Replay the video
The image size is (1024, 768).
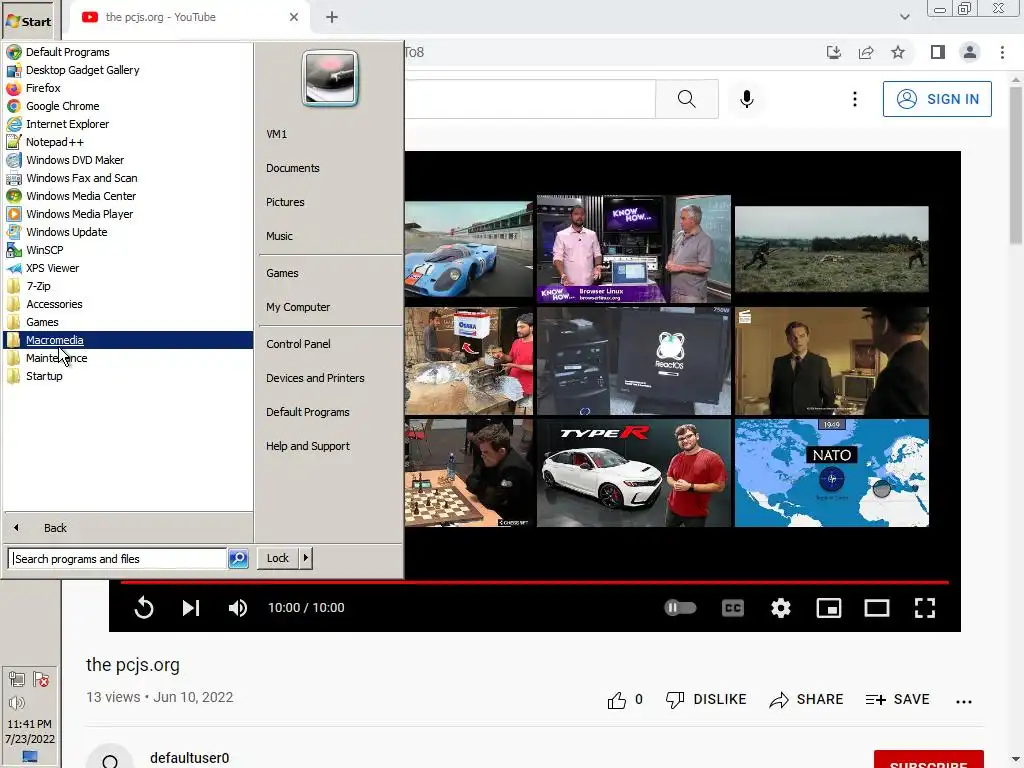(x=144, y=608)
